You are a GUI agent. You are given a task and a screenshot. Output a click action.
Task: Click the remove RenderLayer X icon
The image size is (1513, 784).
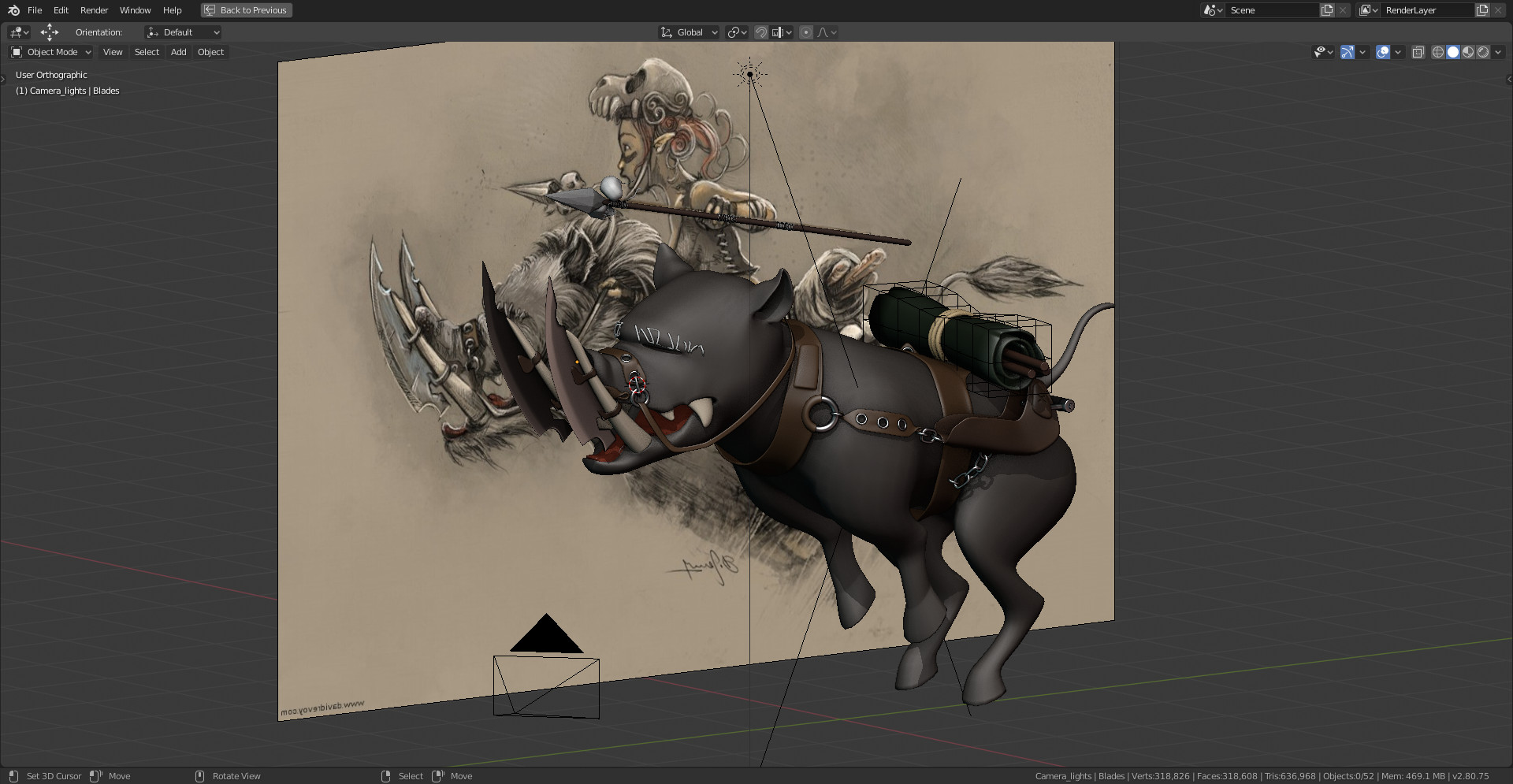1498,10
